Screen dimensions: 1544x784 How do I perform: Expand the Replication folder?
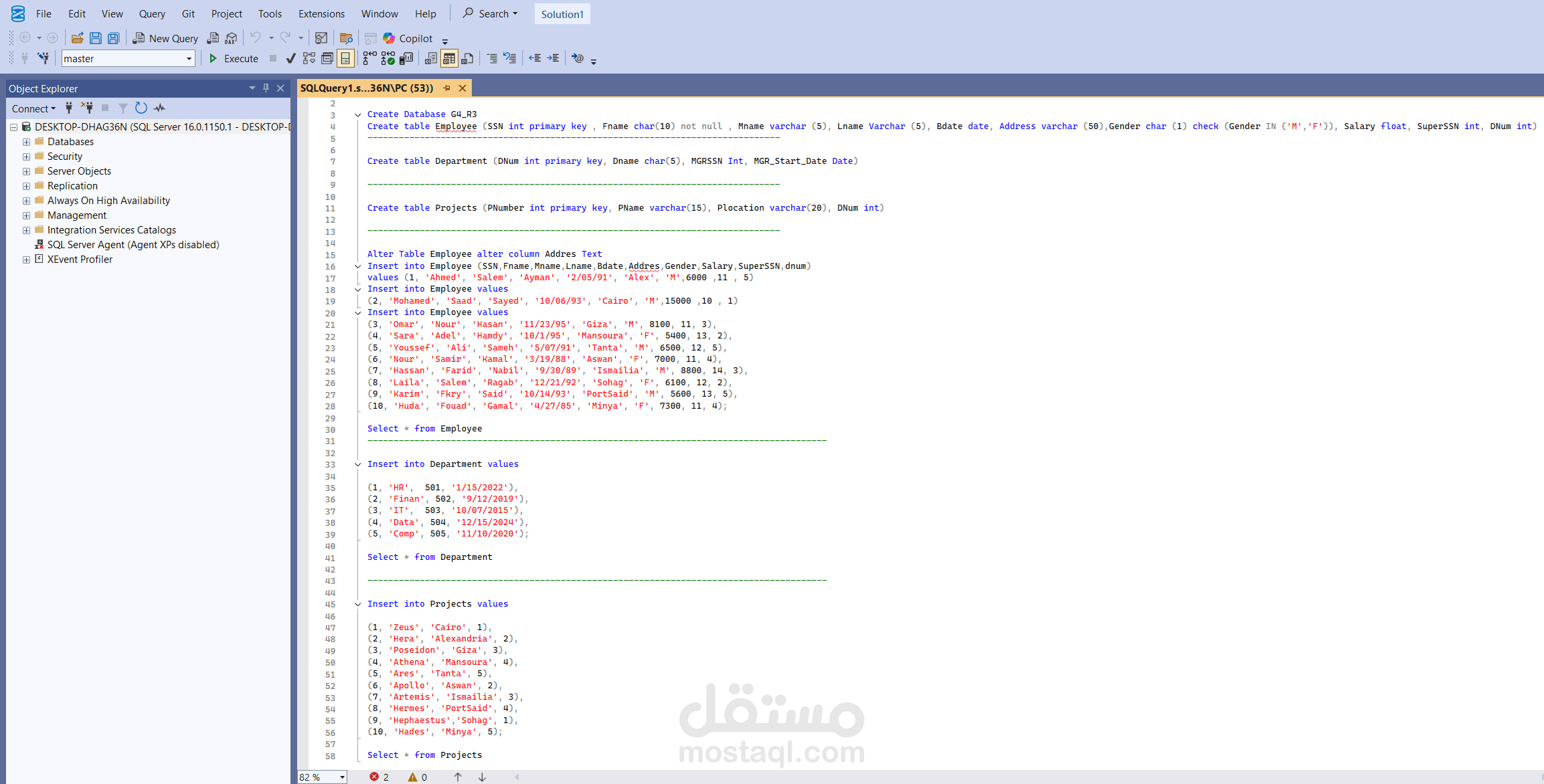click(26, 186)
